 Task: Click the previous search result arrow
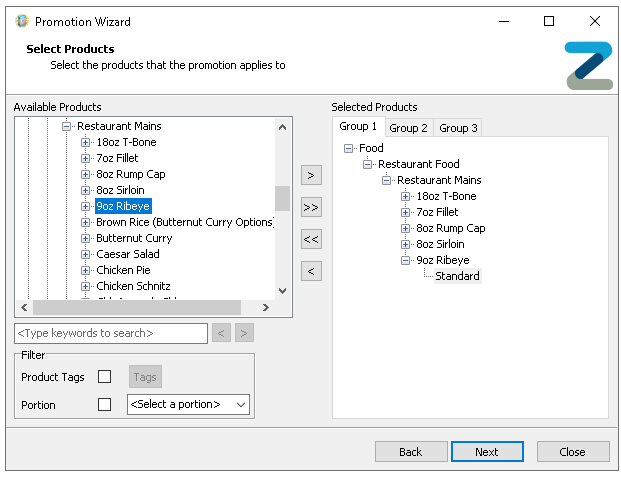[x=222, y=333]
